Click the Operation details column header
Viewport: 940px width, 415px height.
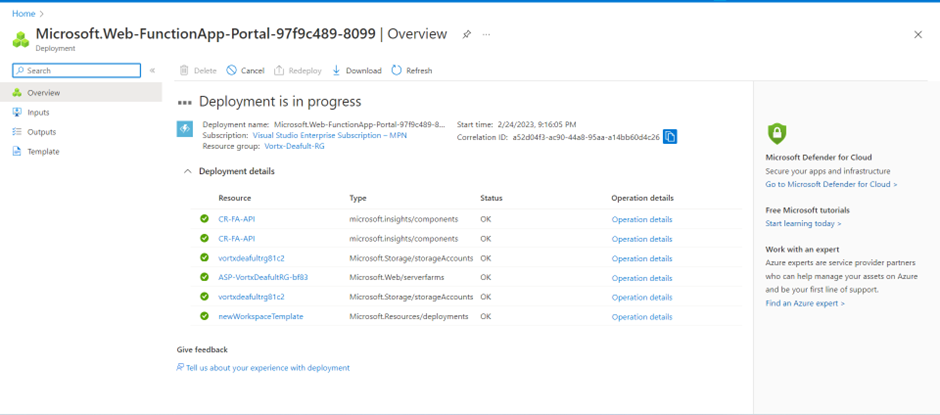pos(642,198)
